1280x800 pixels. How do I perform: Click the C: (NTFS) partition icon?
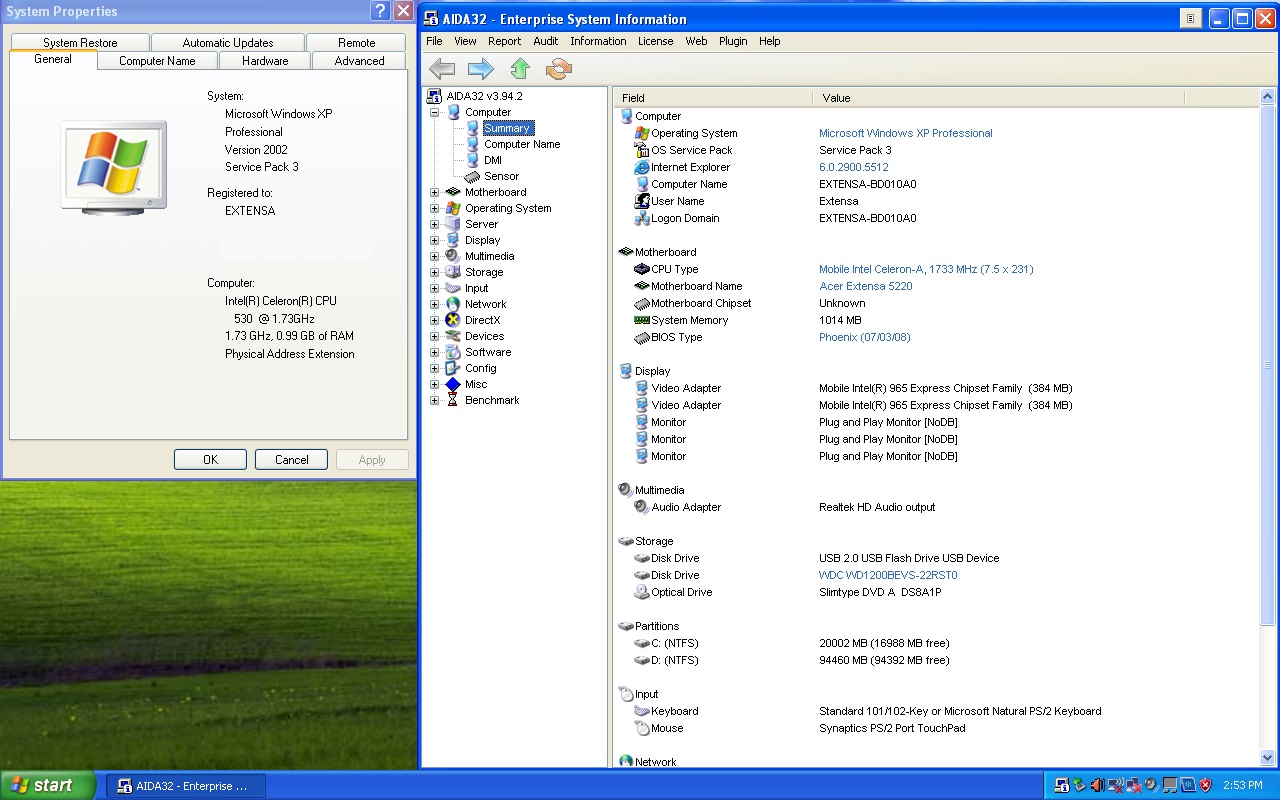(642, 643)
